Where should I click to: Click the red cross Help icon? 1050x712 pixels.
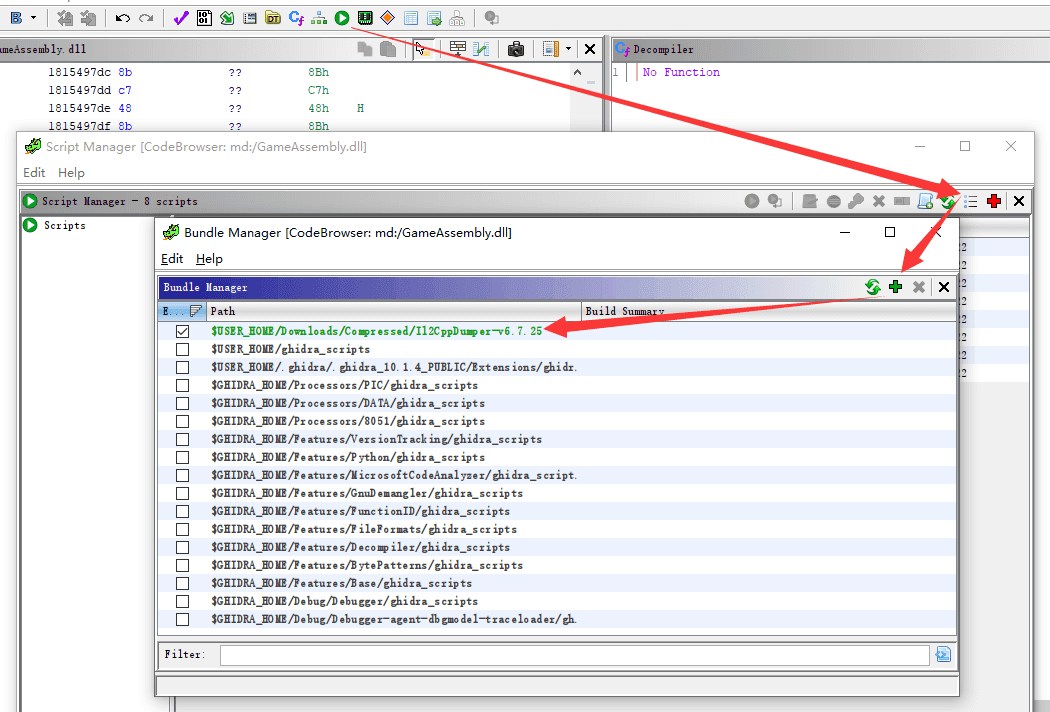(x=993, y=201)
